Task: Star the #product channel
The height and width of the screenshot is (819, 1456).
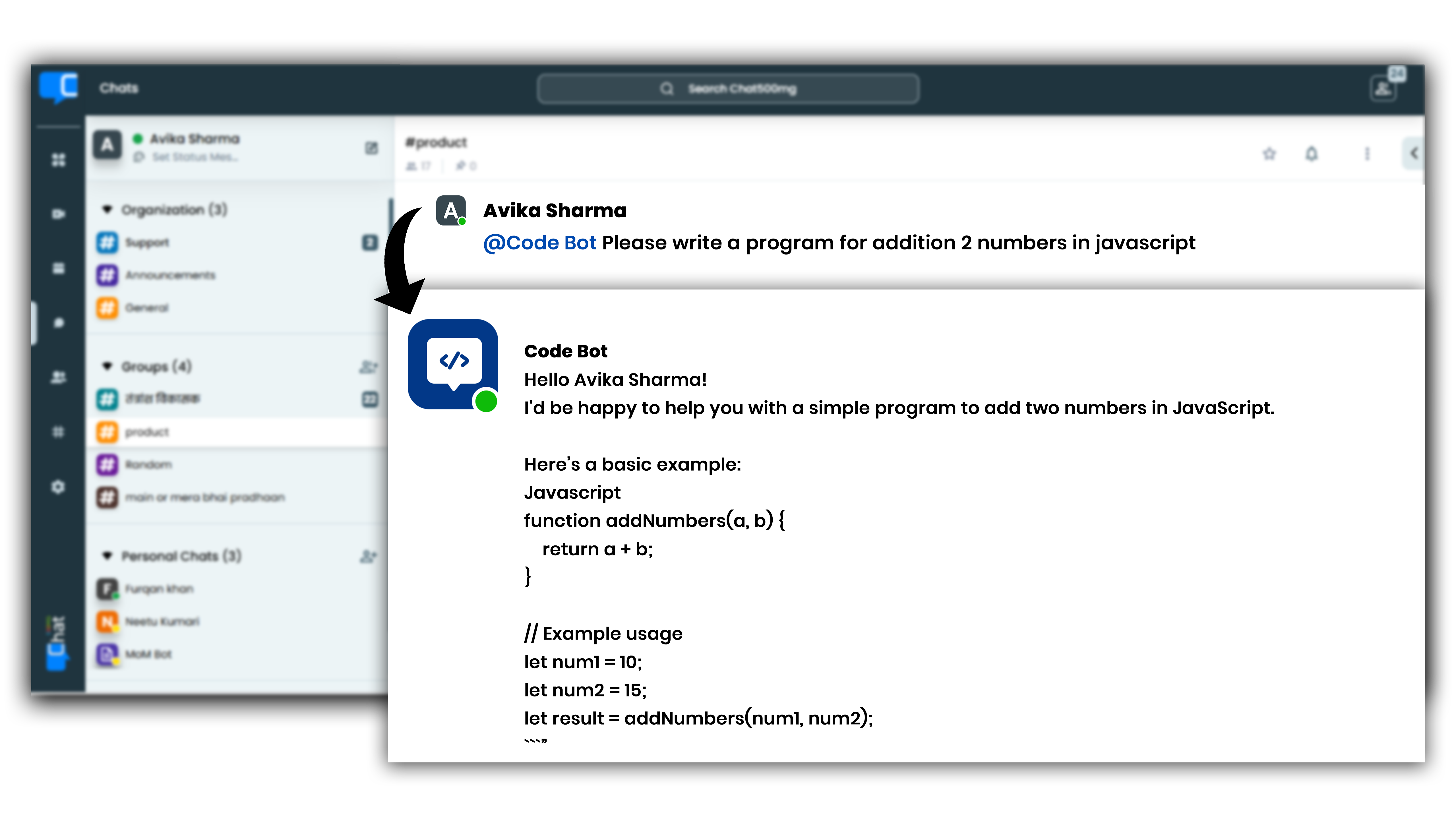Action: coord(1269,153)
